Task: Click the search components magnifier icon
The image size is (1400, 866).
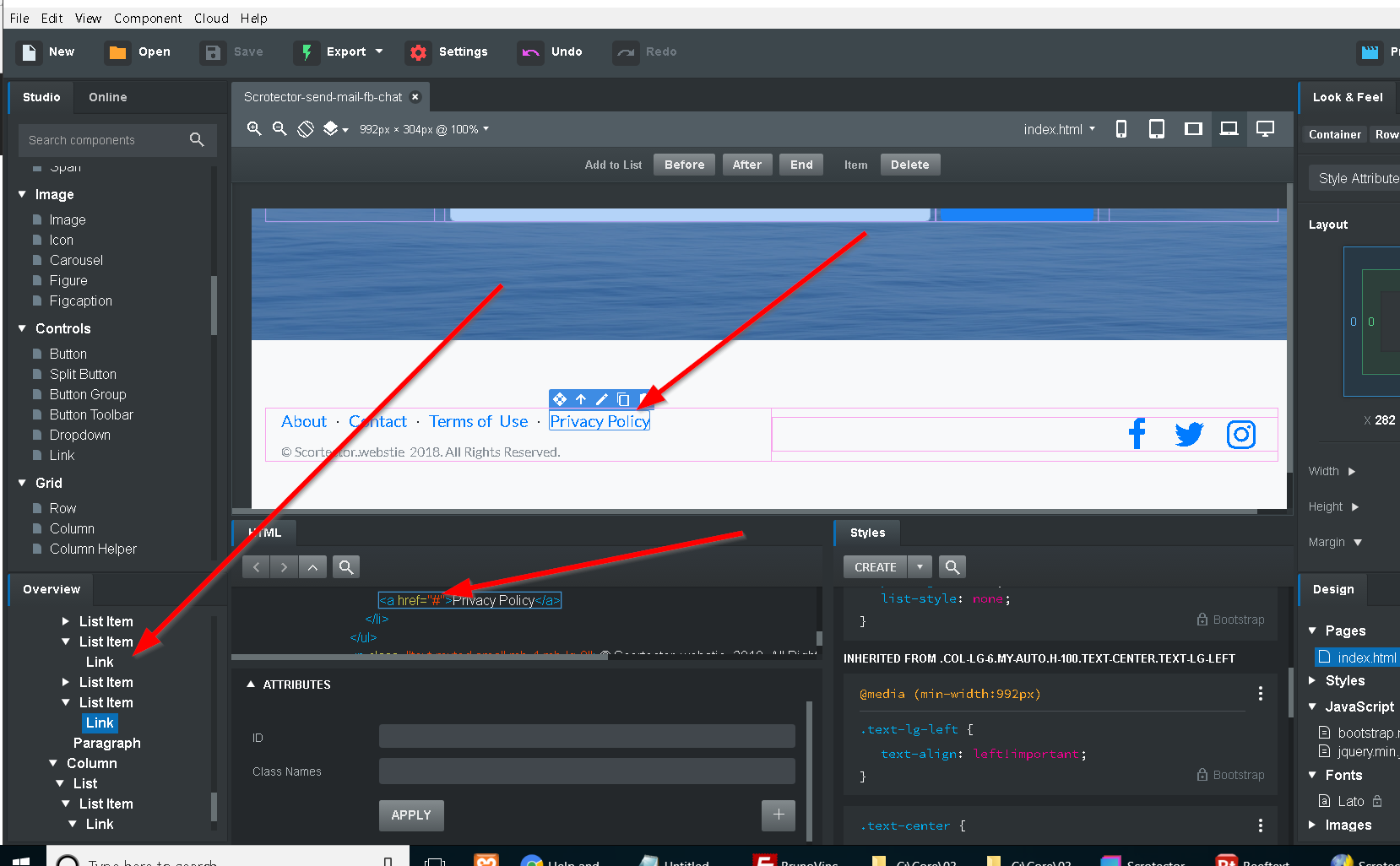Action: 197,139
